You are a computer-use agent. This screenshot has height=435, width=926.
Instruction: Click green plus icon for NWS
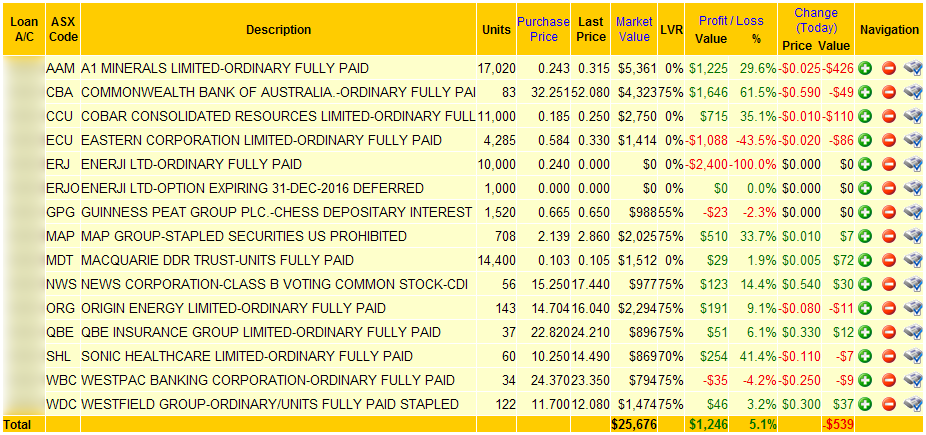pos(866,284)
